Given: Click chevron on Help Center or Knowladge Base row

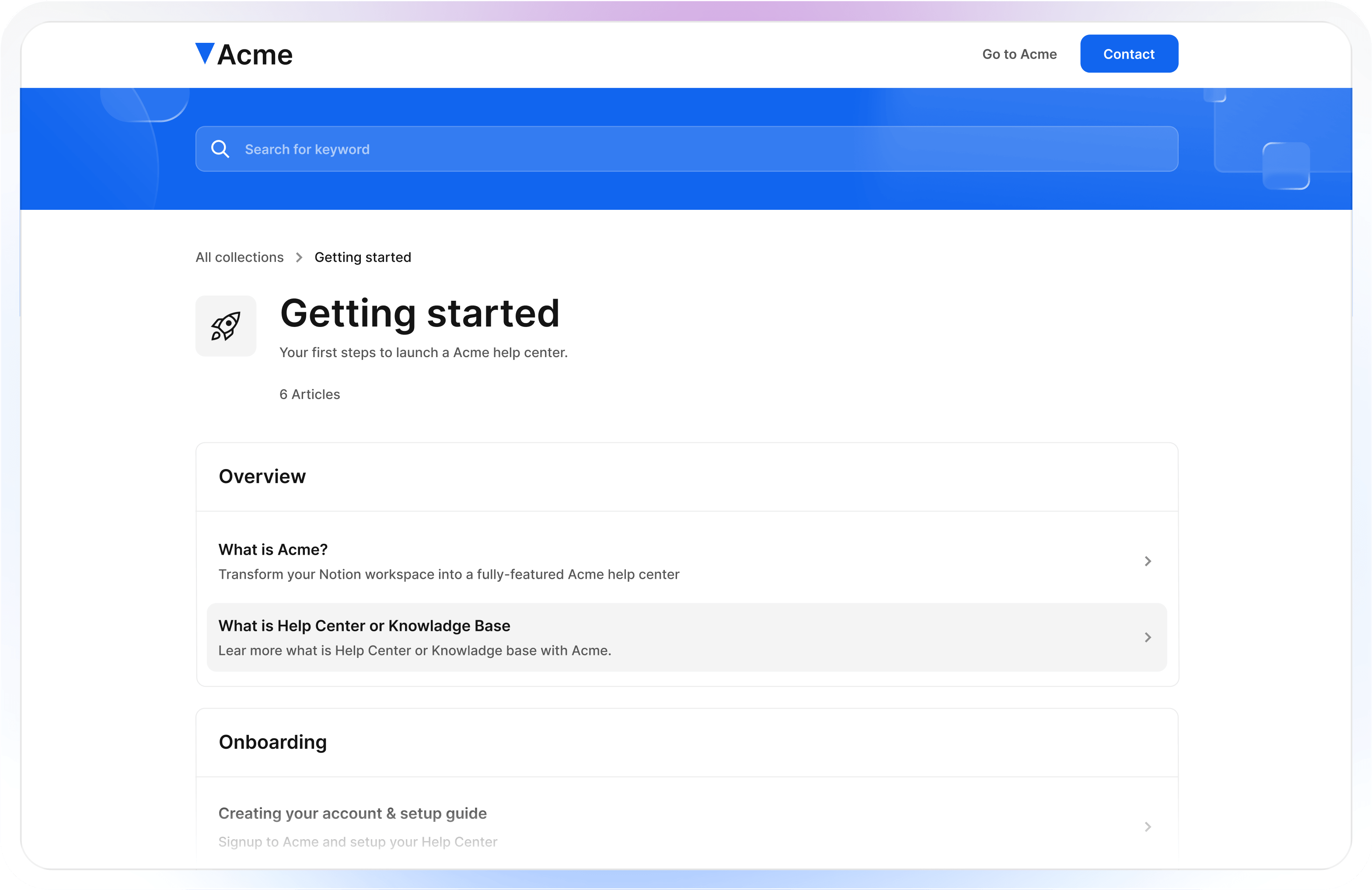Looking at the screenshot, I should coord(1147,637).
